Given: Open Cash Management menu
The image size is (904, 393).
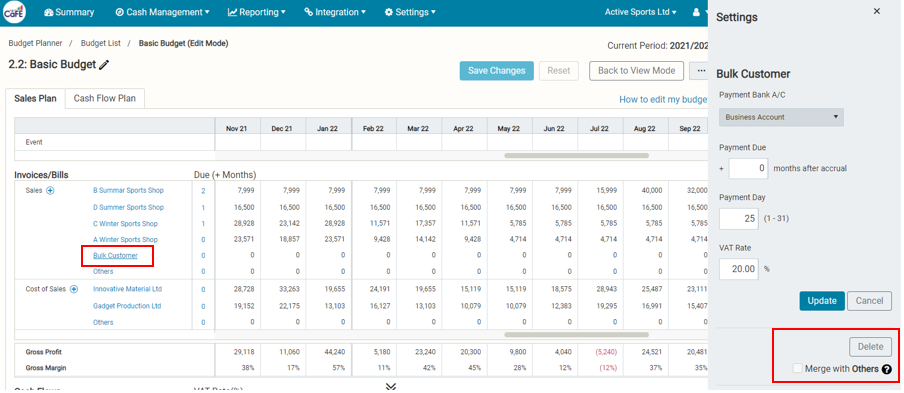Looking at the screenshot, I should pyautogui.click(x=162, y=12).
